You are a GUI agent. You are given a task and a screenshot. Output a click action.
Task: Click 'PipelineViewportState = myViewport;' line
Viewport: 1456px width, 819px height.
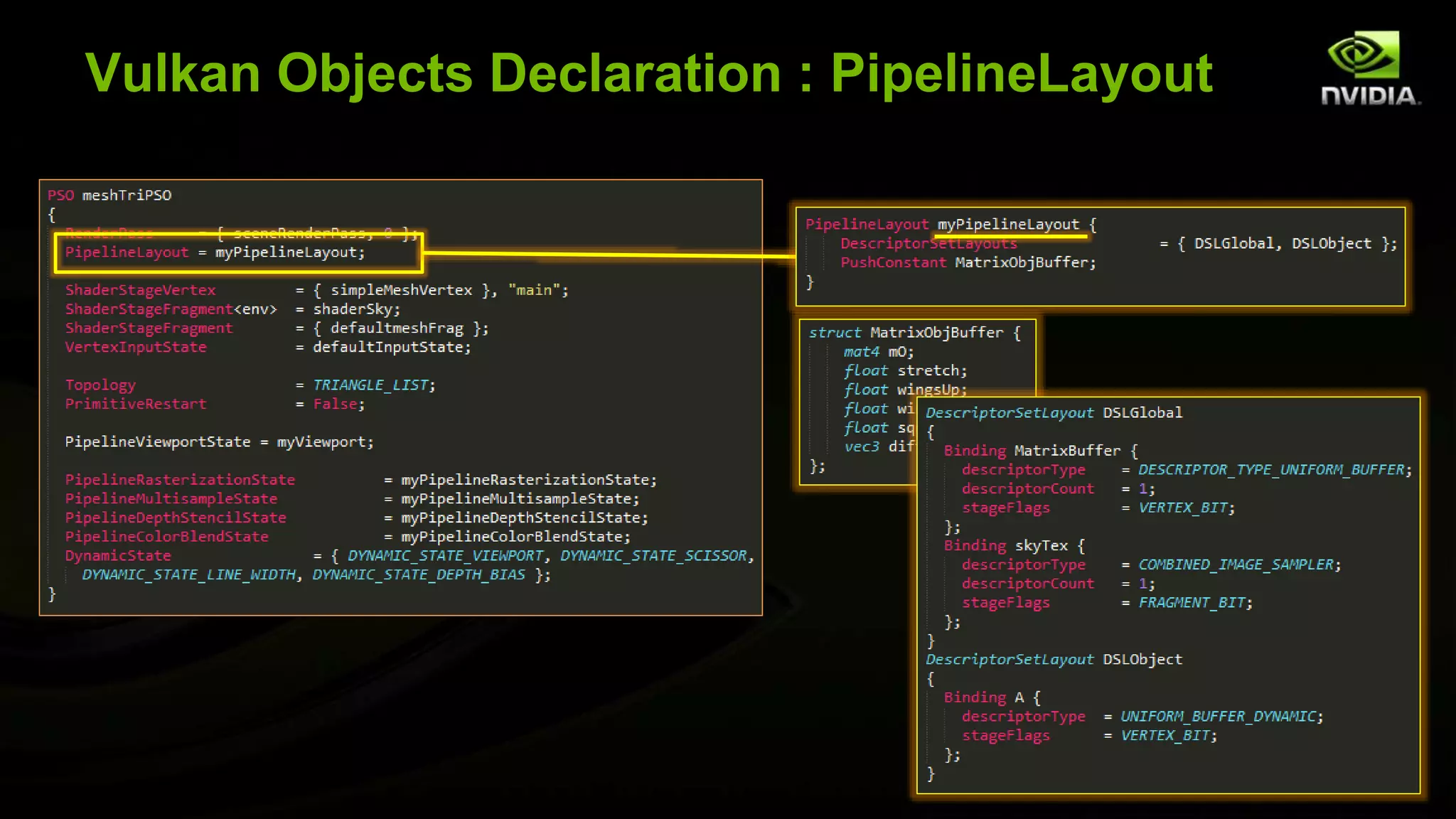point(219,441)
